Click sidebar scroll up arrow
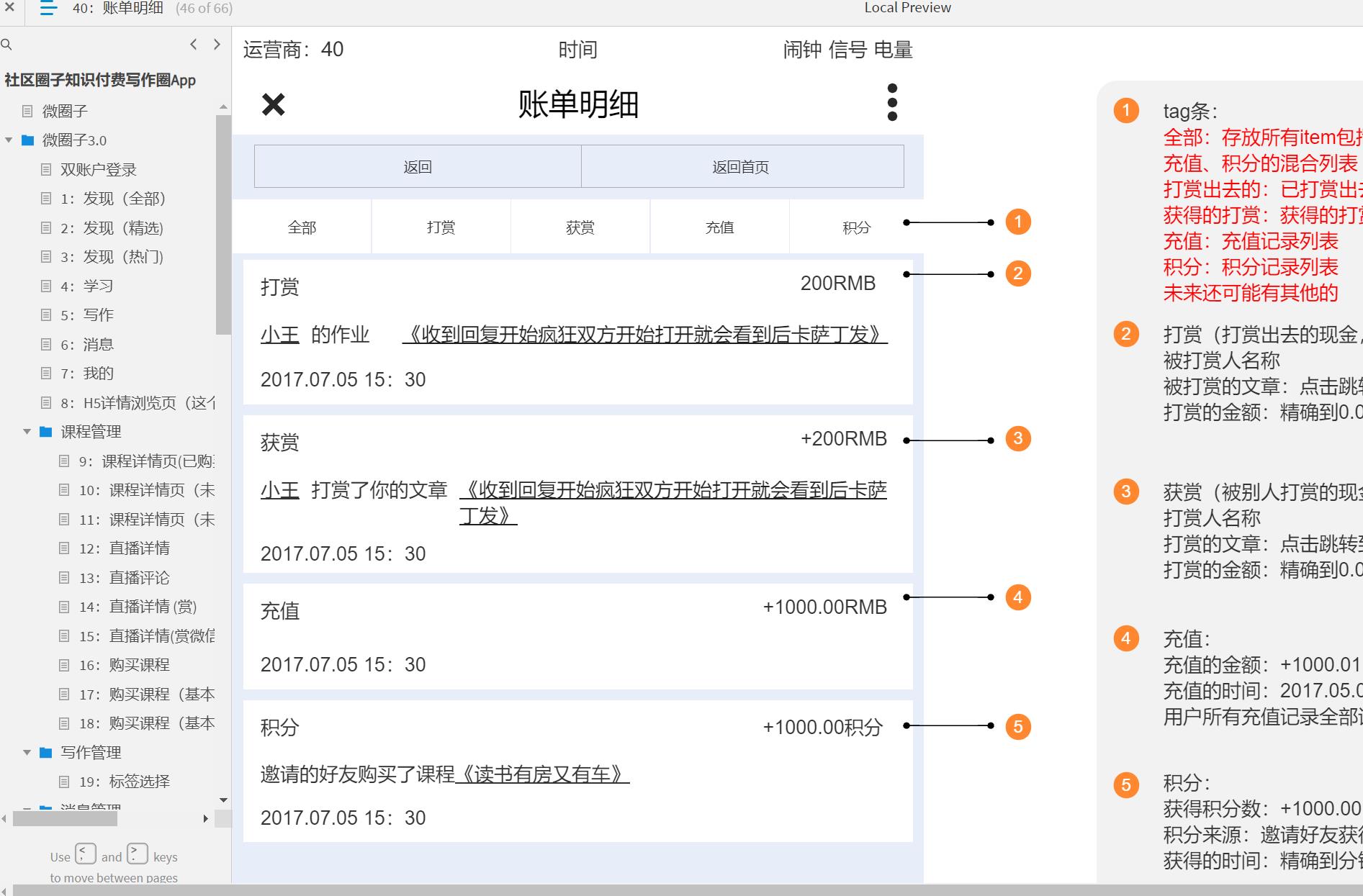 (x=223, y=107)
